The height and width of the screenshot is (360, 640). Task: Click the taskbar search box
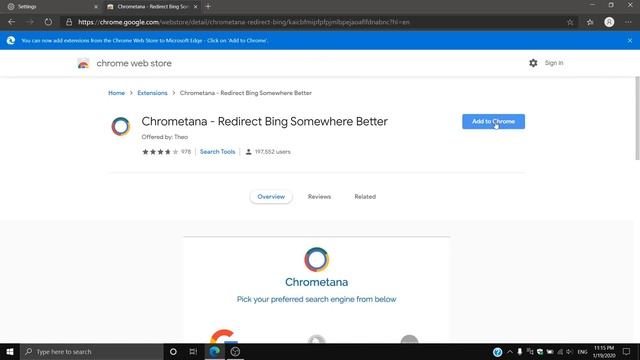click(x=91, y=351)
